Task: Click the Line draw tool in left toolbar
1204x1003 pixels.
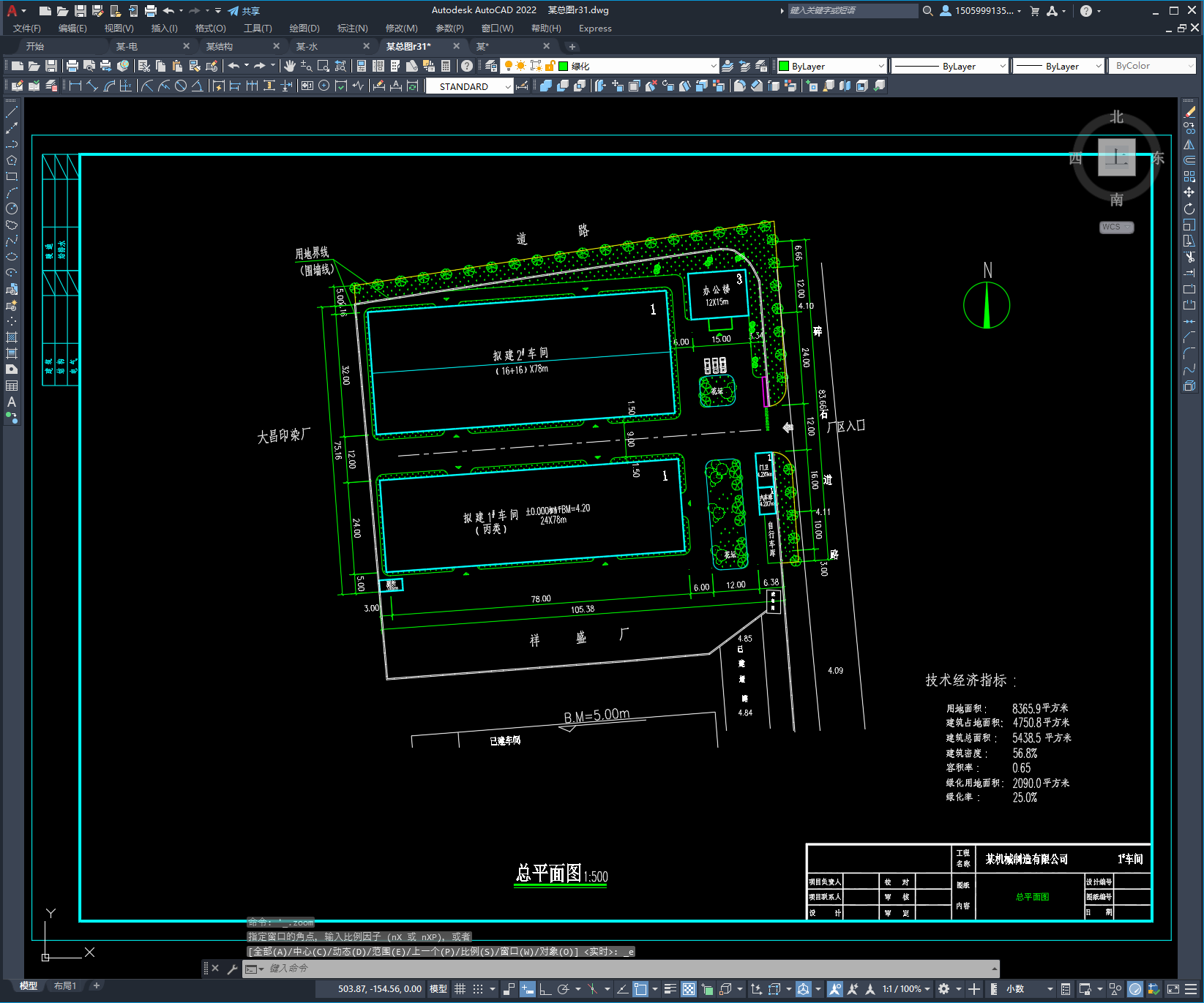Action: pyautogui.click(x=12, y=112)
